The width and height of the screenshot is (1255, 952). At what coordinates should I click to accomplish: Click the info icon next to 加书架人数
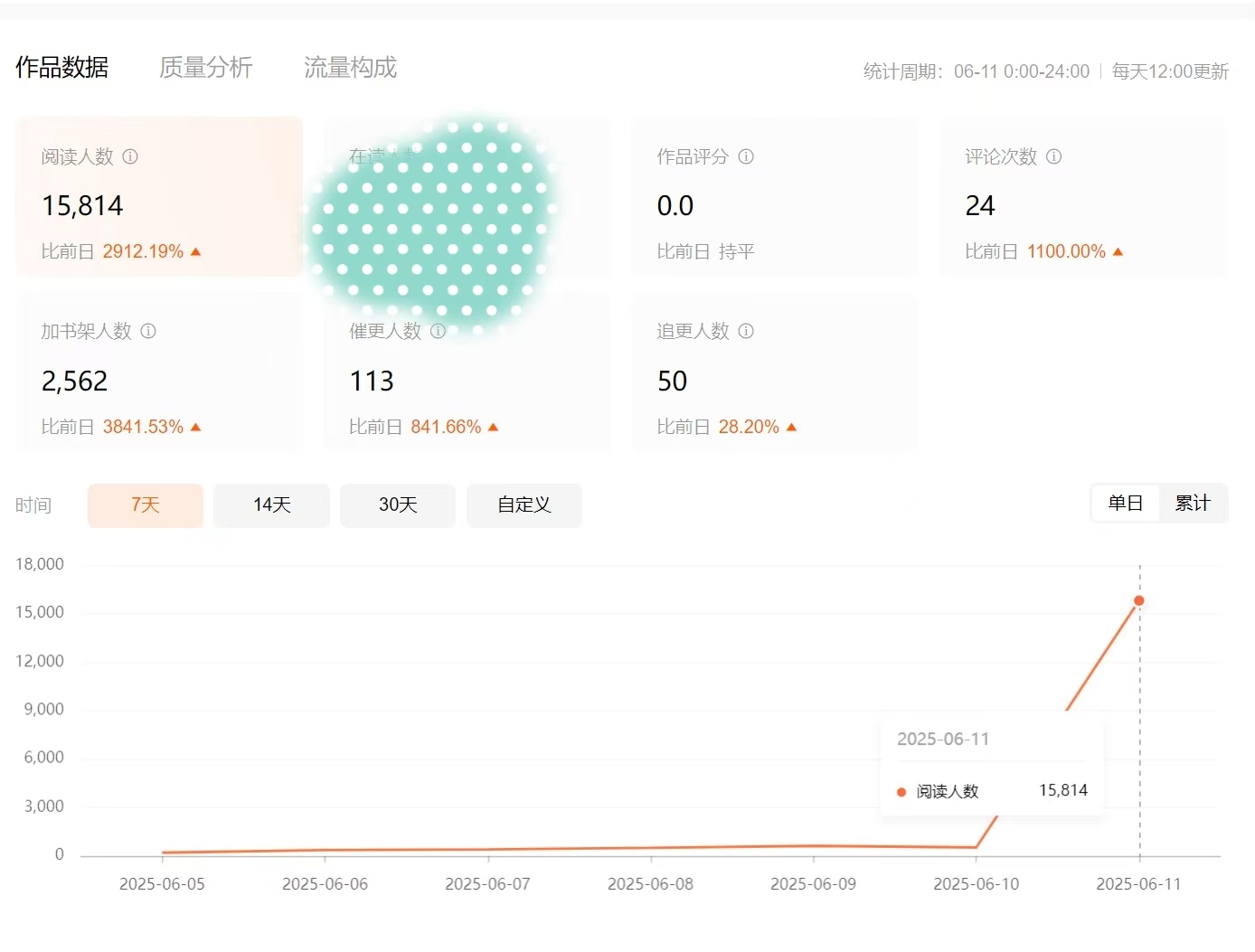point(148,331)
